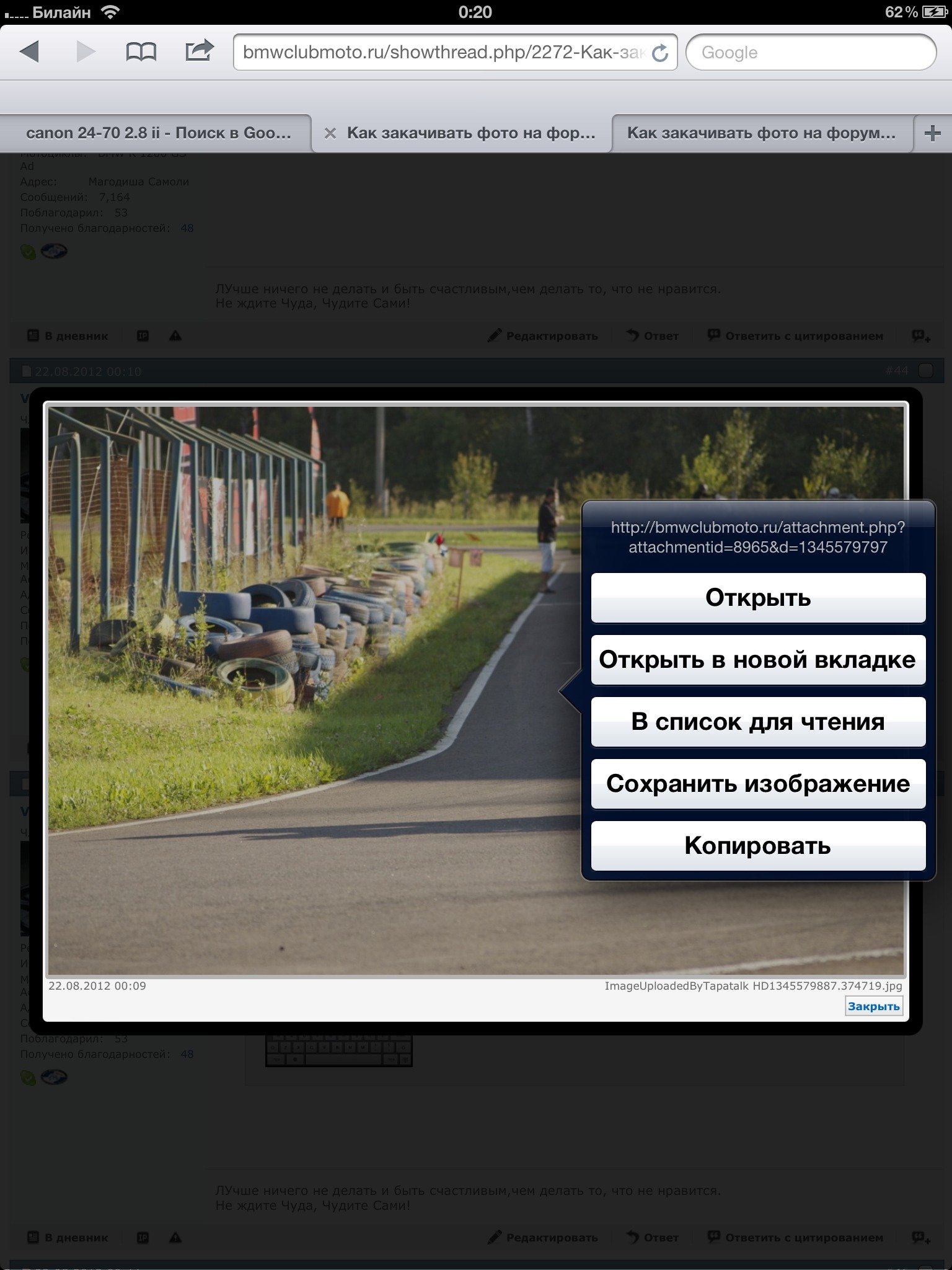952x1270 pixels.
Task: Tap Сохранить изображение
Action: click(x=757, y=784)
